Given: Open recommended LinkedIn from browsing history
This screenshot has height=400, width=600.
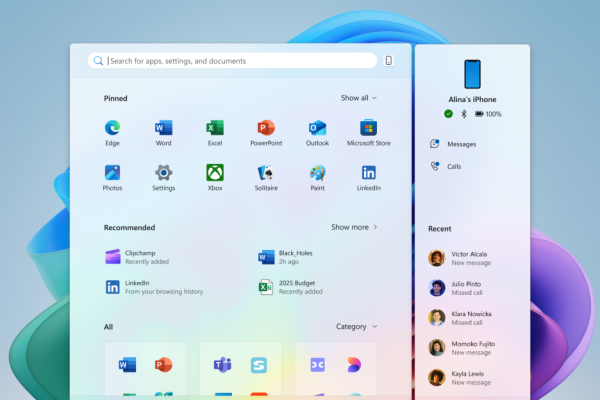Looking at the screenshot, I should pyautogui.click(x=154, y=287).
